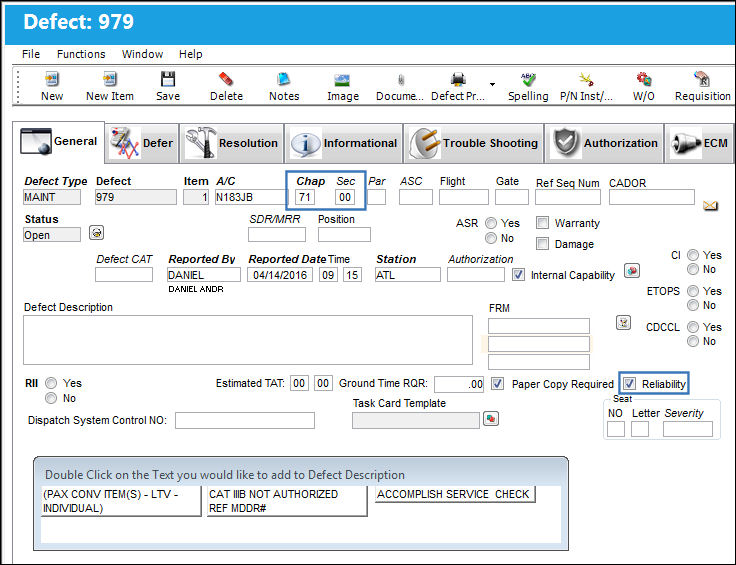Viewport: 736px width, 565px height.
Task: Click the Sec field showing 00
Action: pos(345,197)
